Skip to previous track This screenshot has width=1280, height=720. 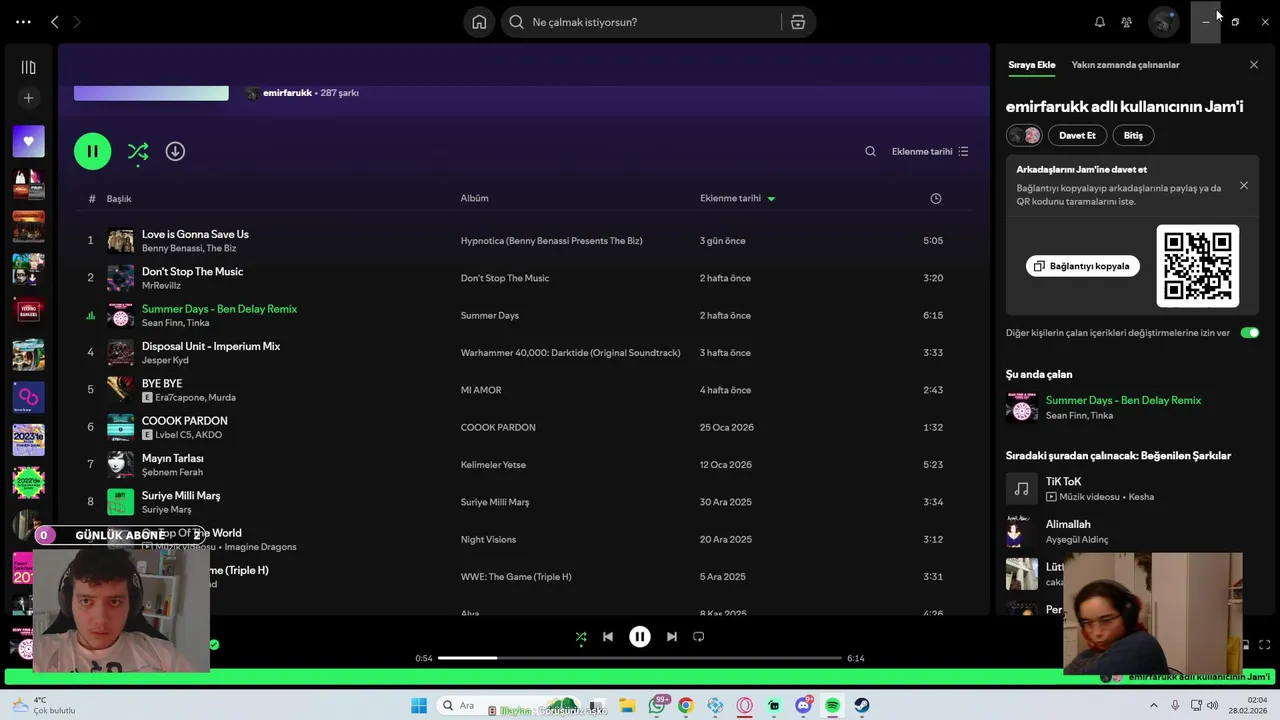608,637
